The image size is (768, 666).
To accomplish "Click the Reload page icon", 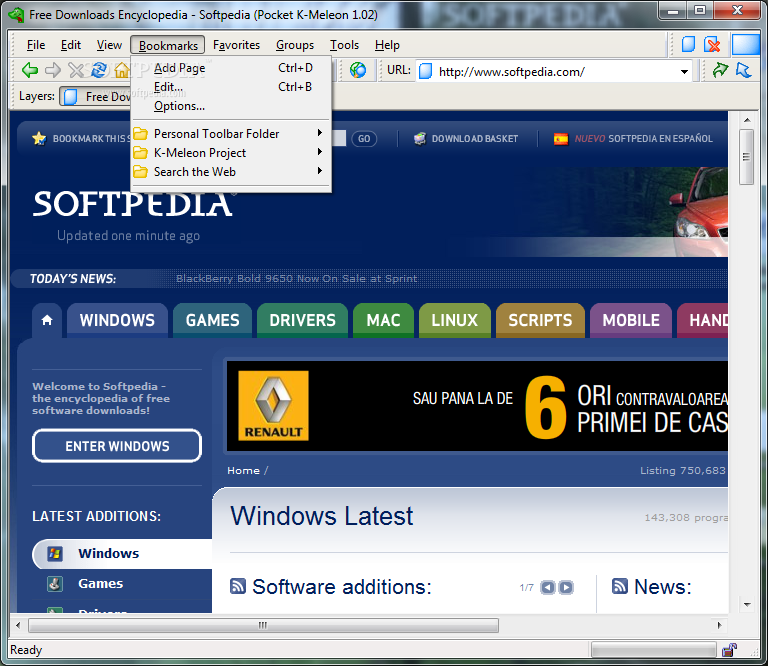I will 99,70.
